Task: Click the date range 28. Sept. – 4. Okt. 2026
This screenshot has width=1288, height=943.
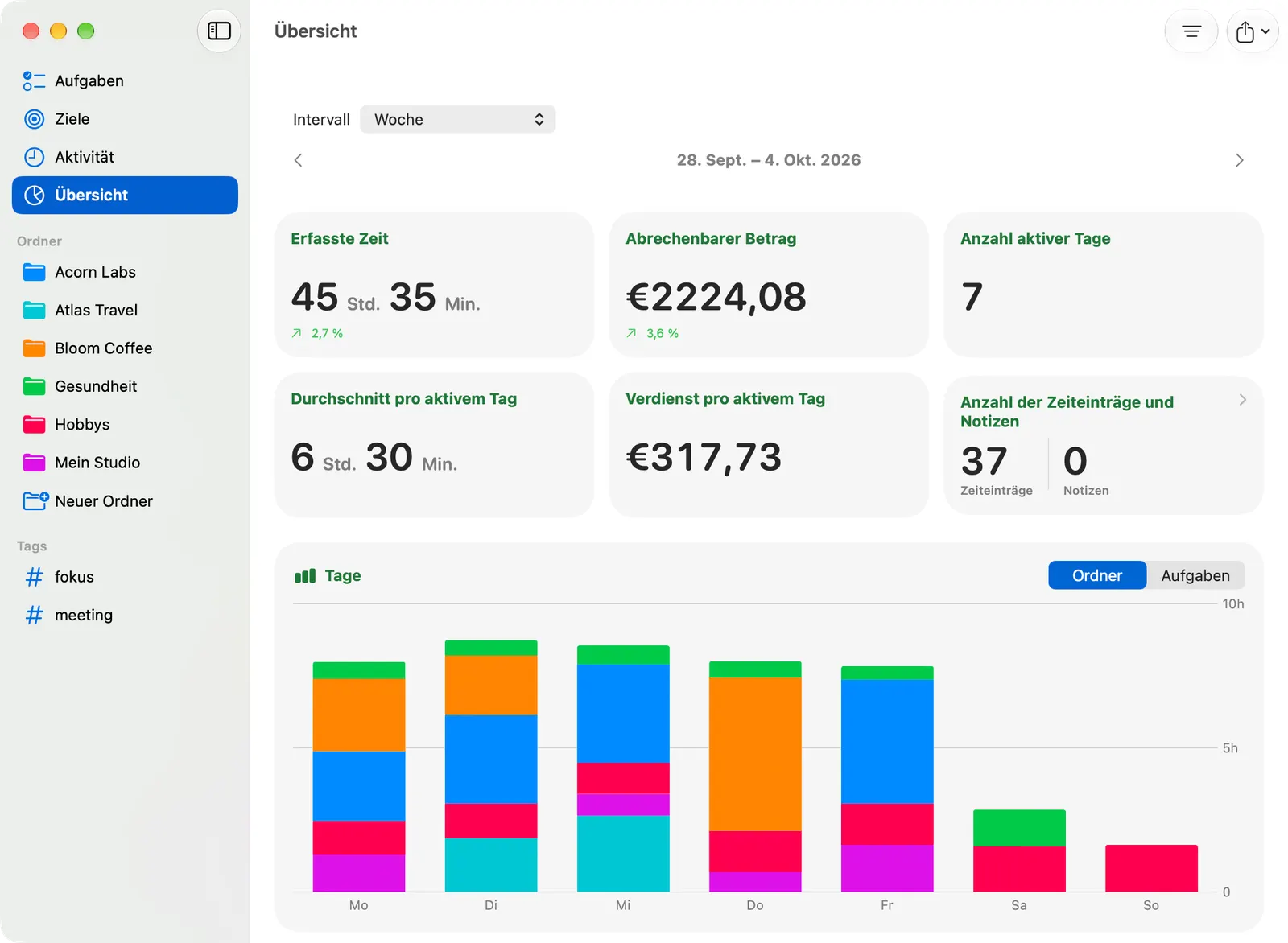Action: pos(769,160)
